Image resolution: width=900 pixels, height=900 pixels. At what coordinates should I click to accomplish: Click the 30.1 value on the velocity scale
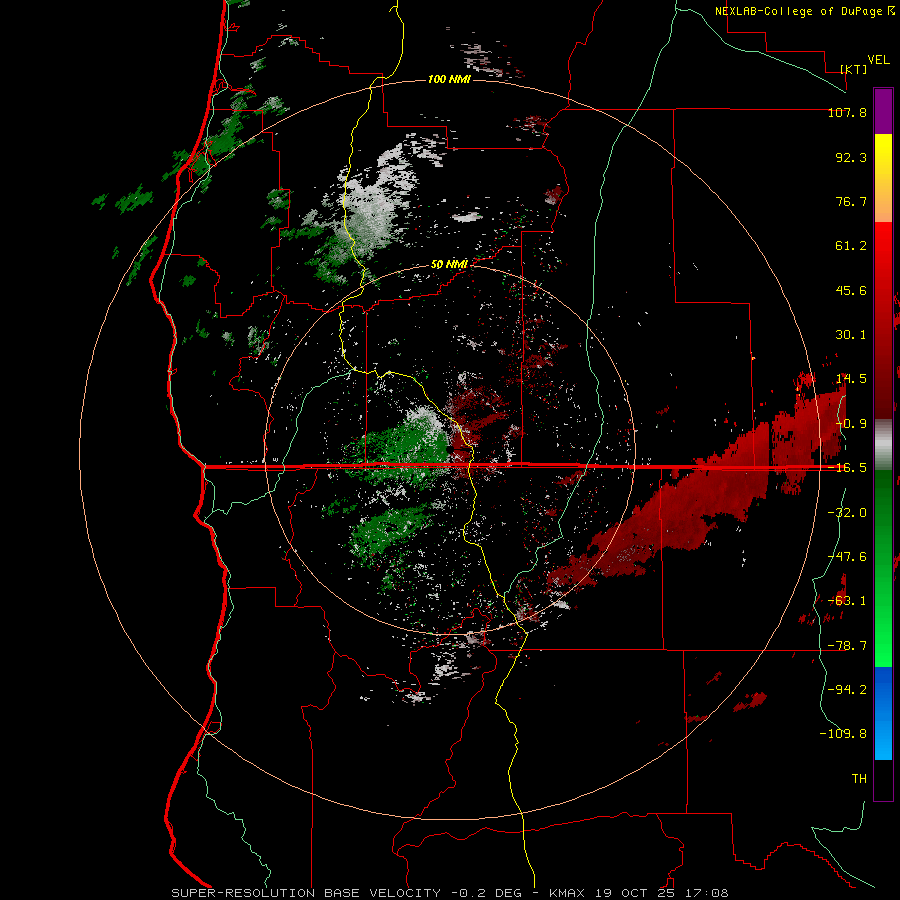pos(851,335)
